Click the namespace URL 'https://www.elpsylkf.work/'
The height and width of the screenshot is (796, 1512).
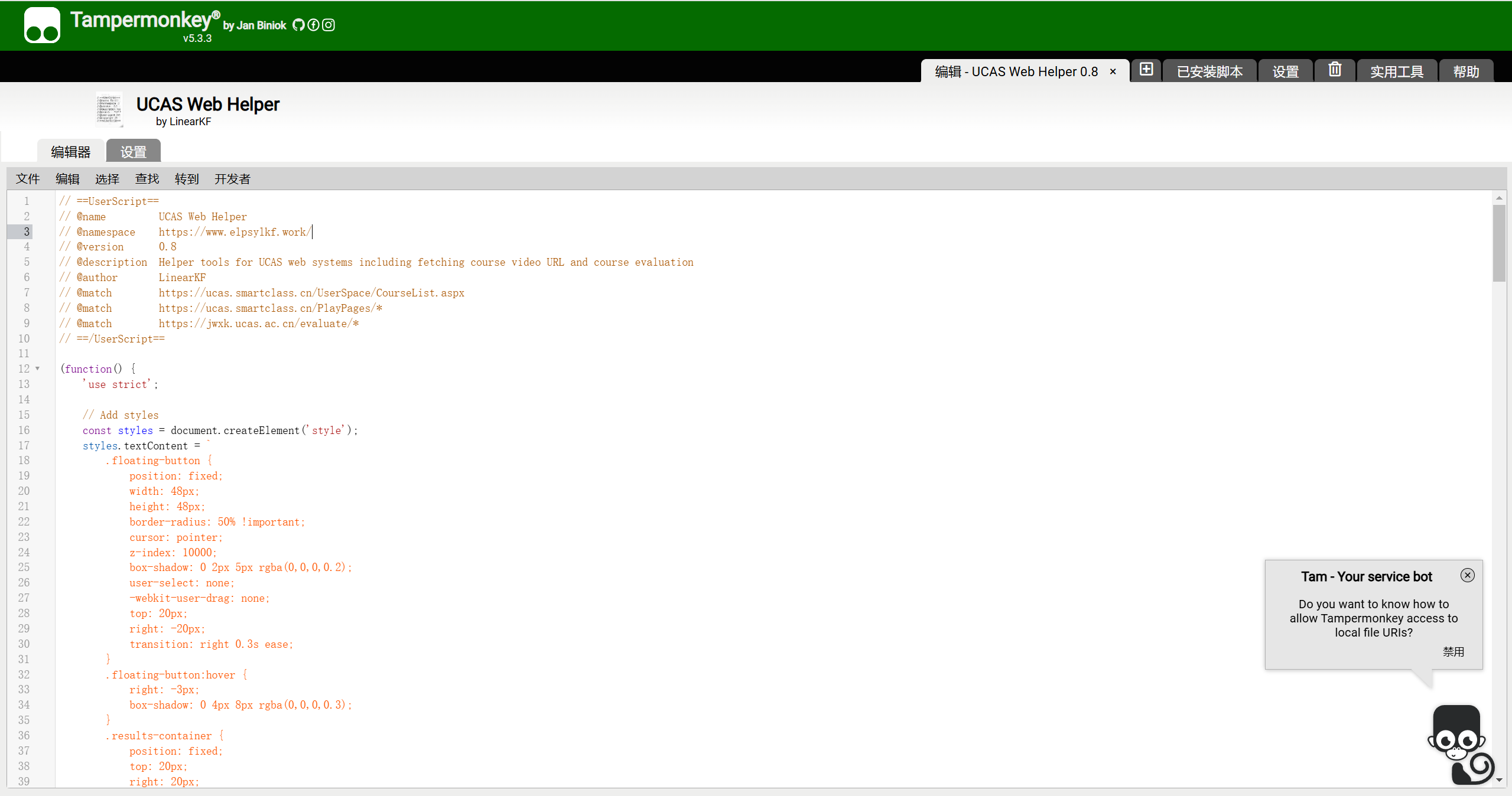(x=235, y=232)
